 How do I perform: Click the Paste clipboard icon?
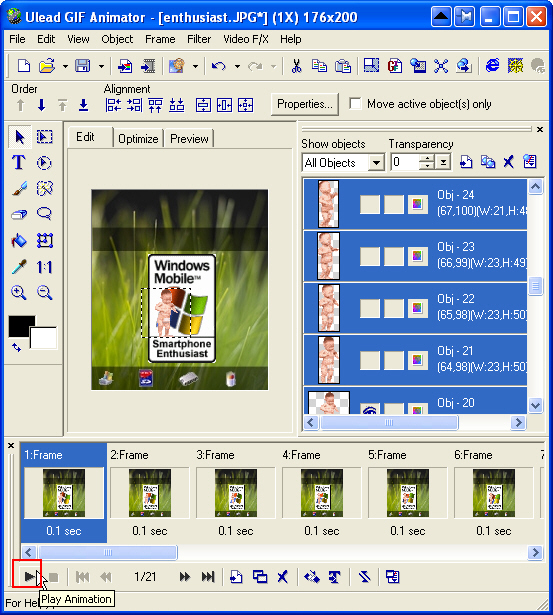point(342,66)
